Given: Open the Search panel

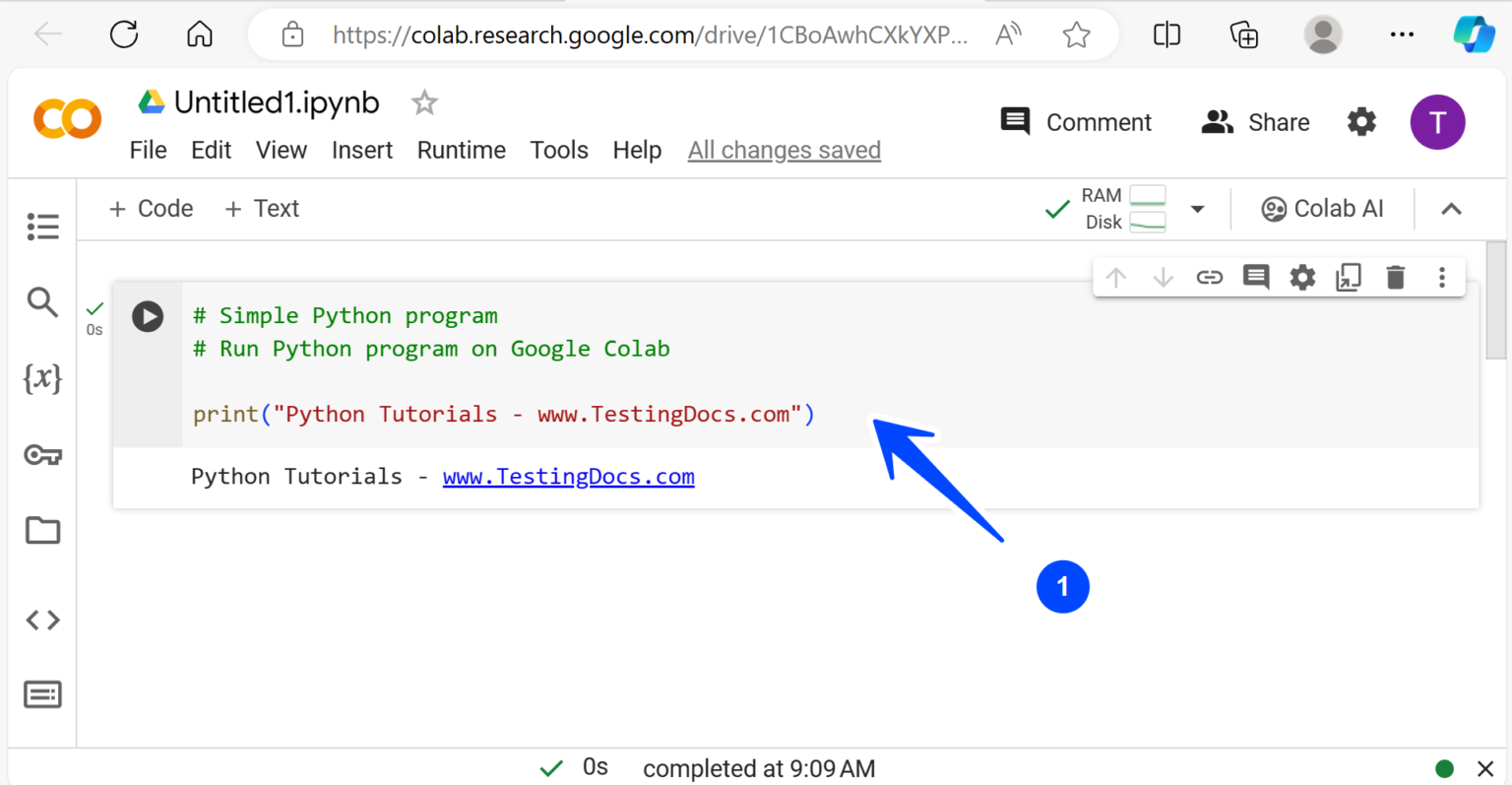Looking at the screenshot, I should (x=42, y=302).
